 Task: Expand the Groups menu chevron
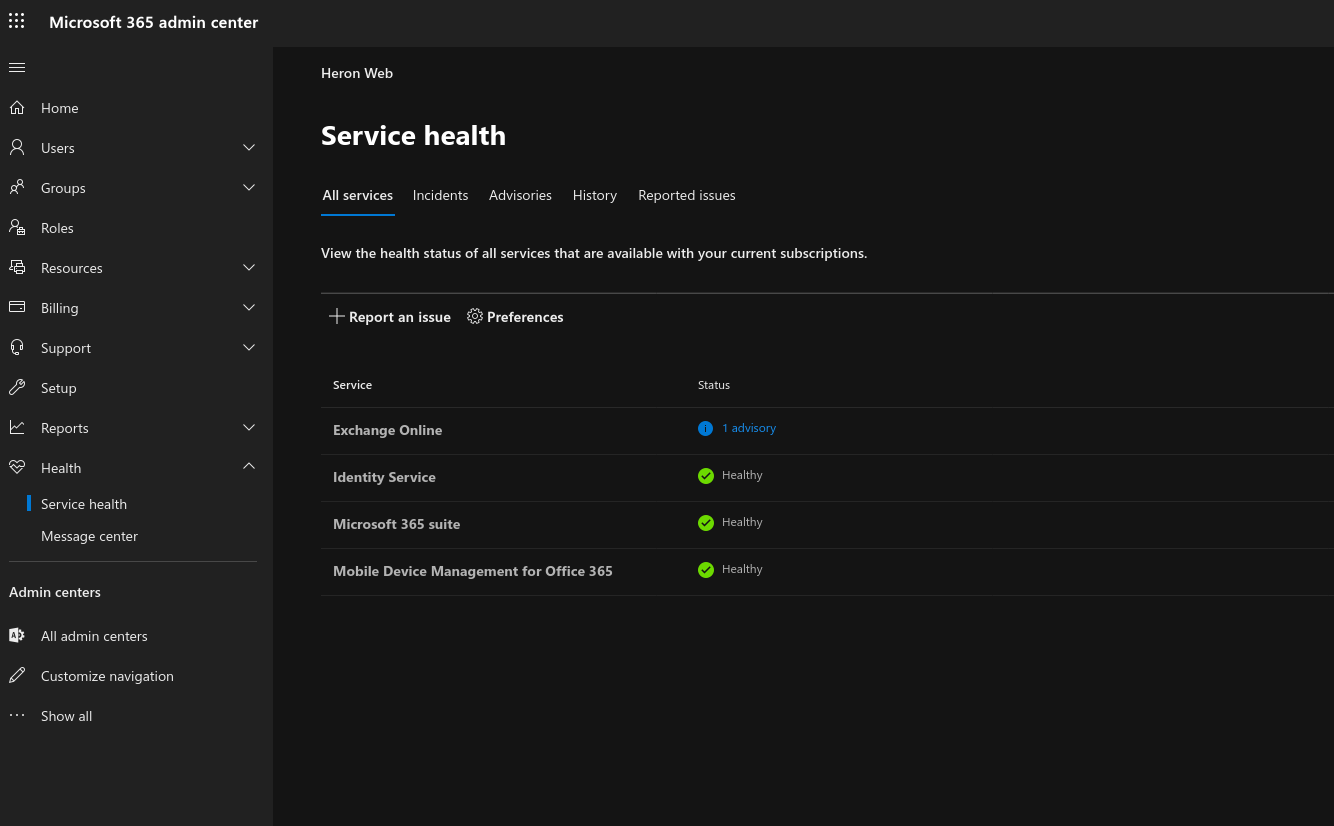(x=249, y=187)
